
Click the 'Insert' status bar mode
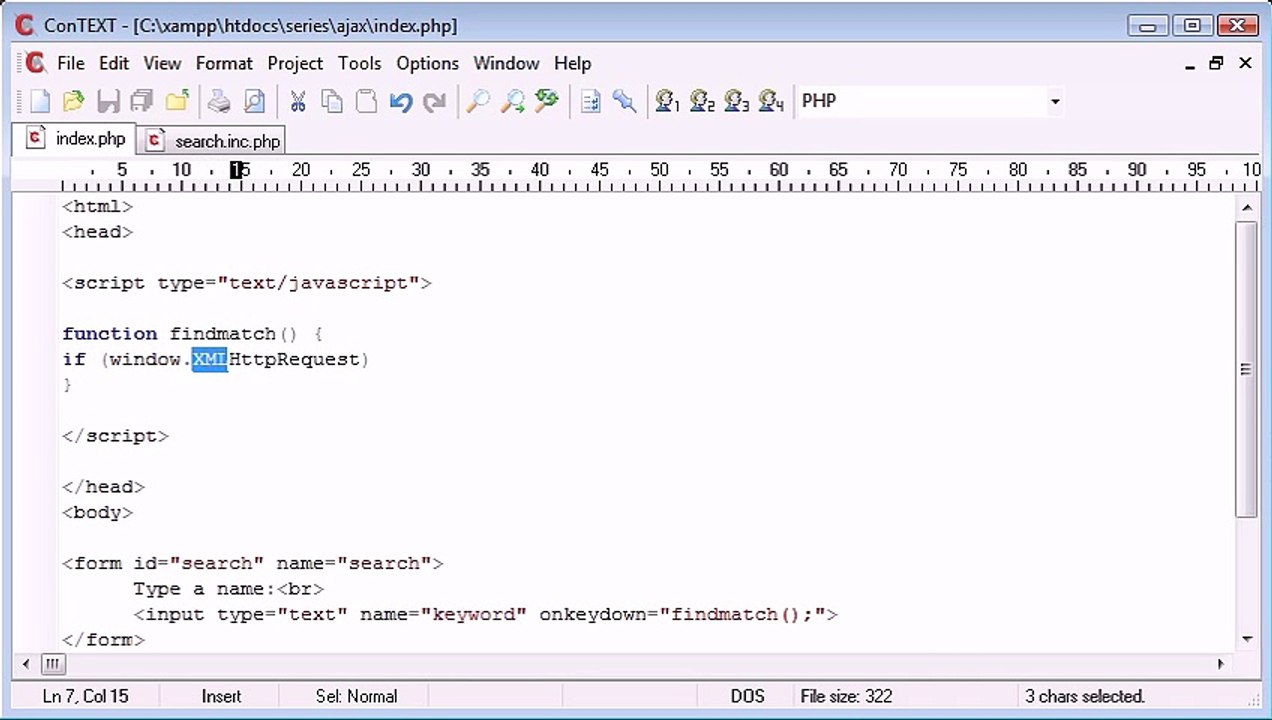(x=221, y=696)
